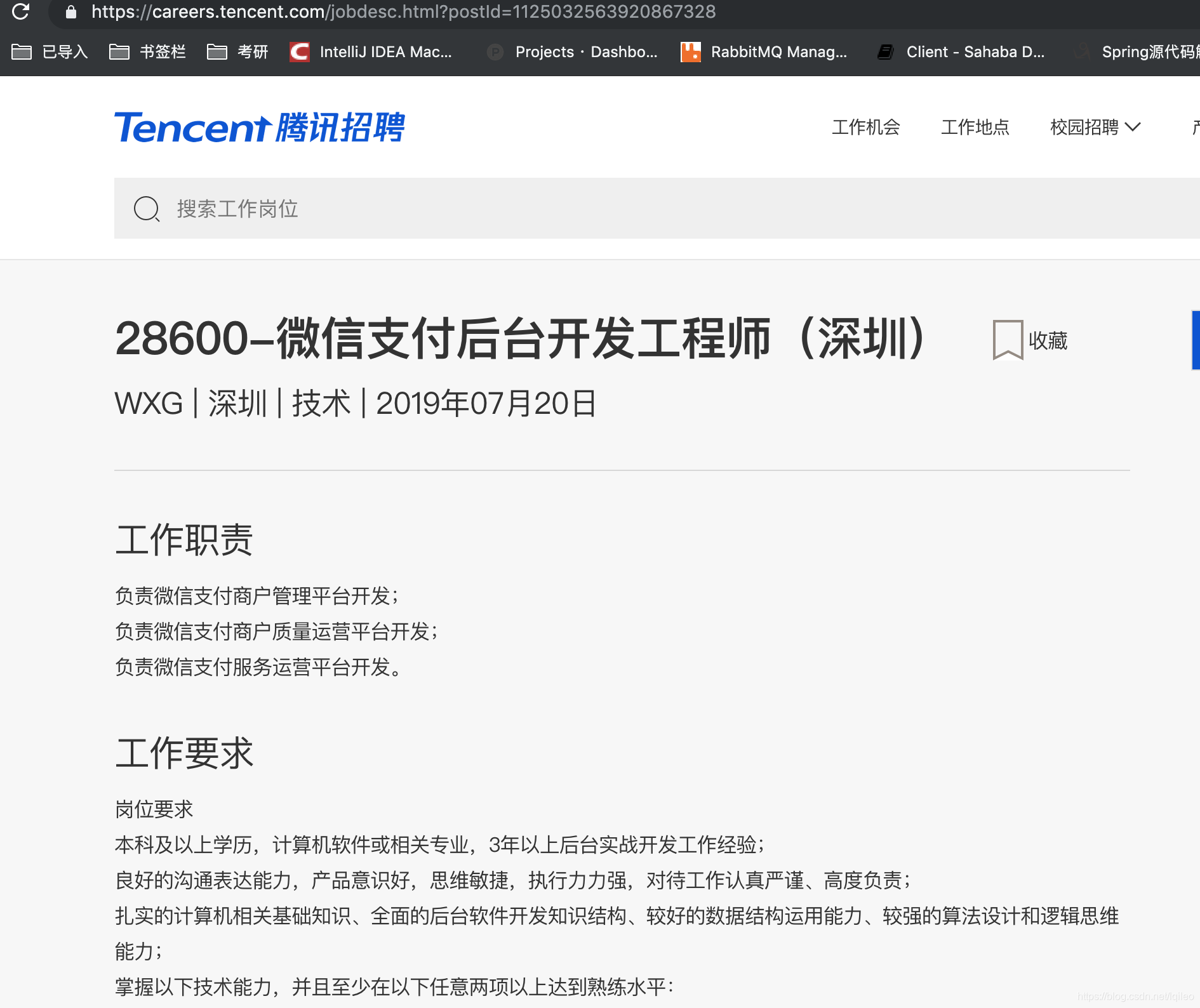Click the lock icon in address bar

(x=71, y=12)
